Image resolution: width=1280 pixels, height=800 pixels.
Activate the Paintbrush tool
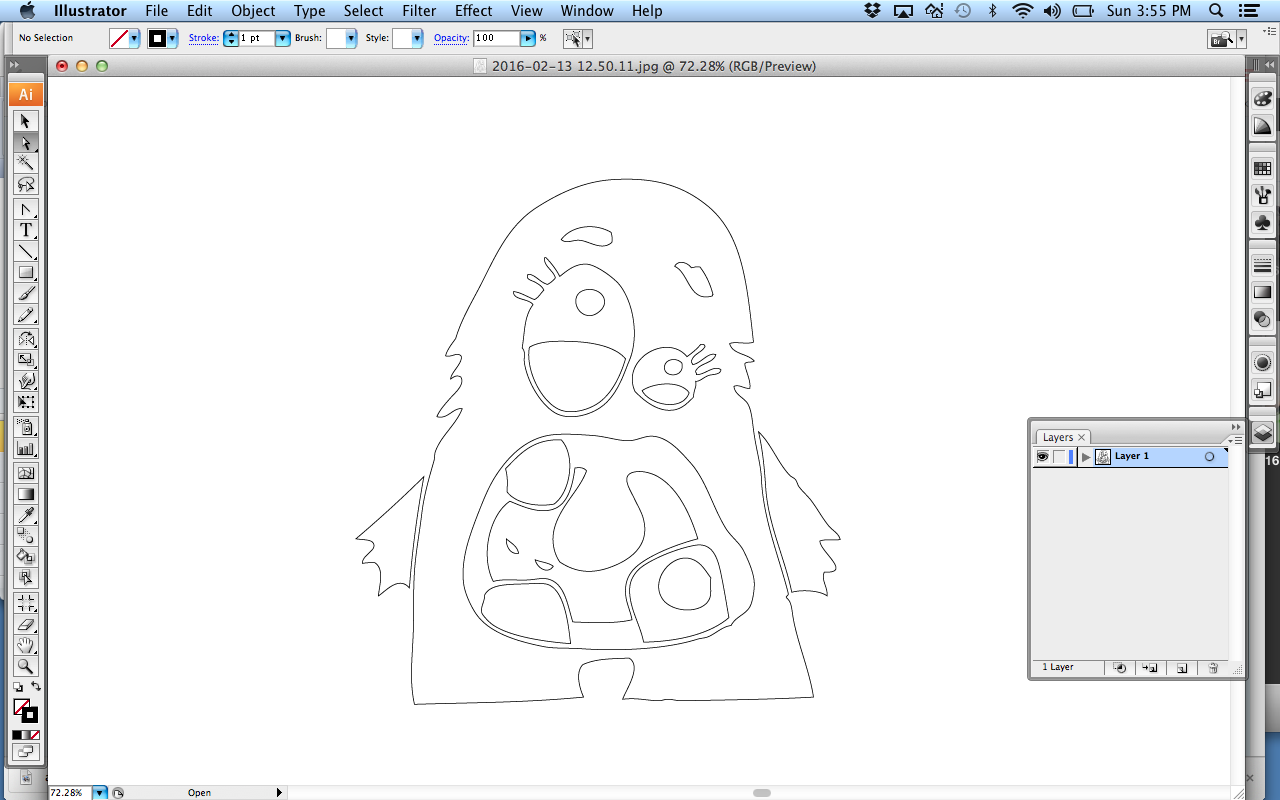[26, 293]
